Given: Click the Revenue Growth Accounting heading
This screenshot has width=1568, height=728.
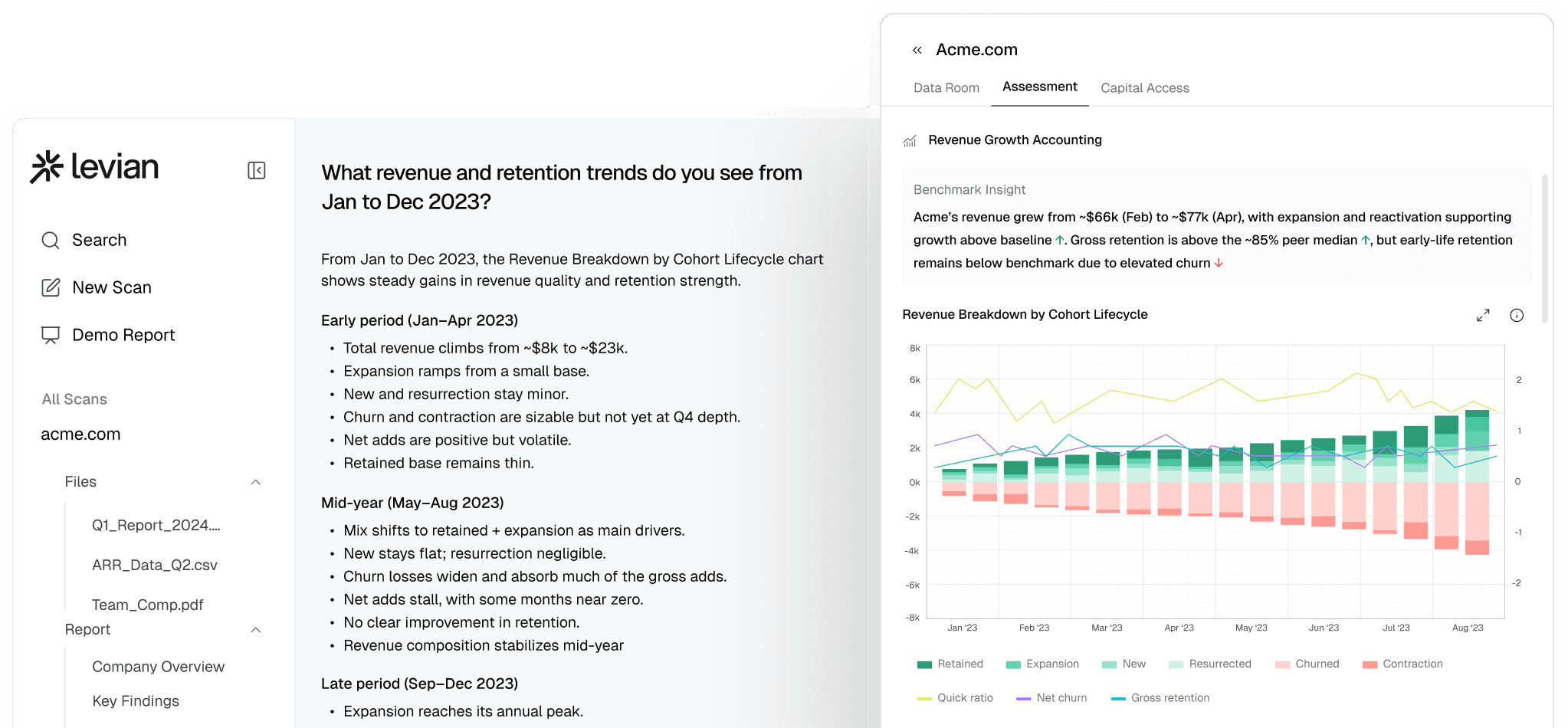Looking at the screenshot, I should pyautogui.click(x=1015, y=140).
